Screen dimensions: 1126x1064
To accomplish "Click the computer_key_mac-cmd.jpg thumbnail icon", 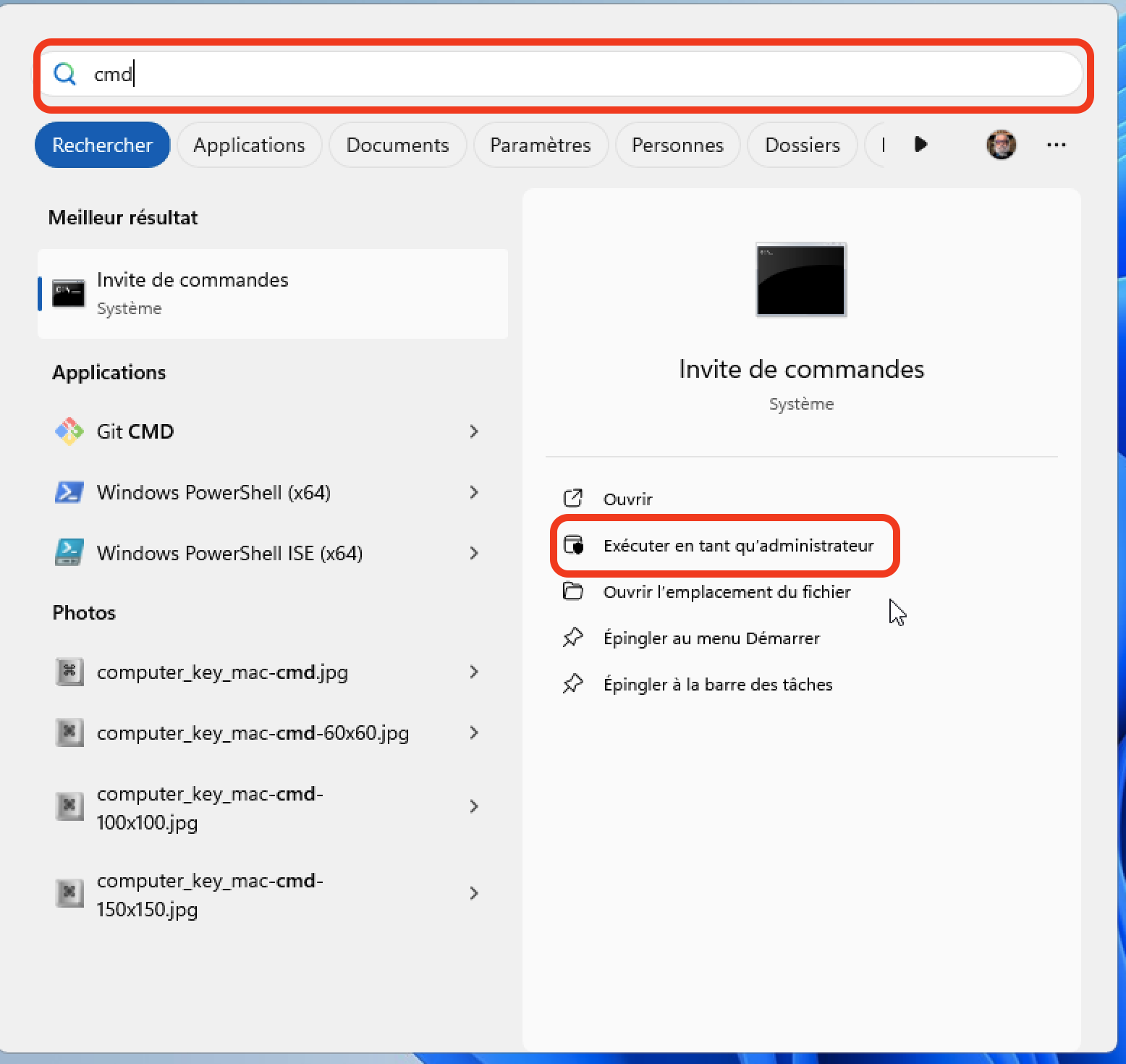I will coord(69,672).
